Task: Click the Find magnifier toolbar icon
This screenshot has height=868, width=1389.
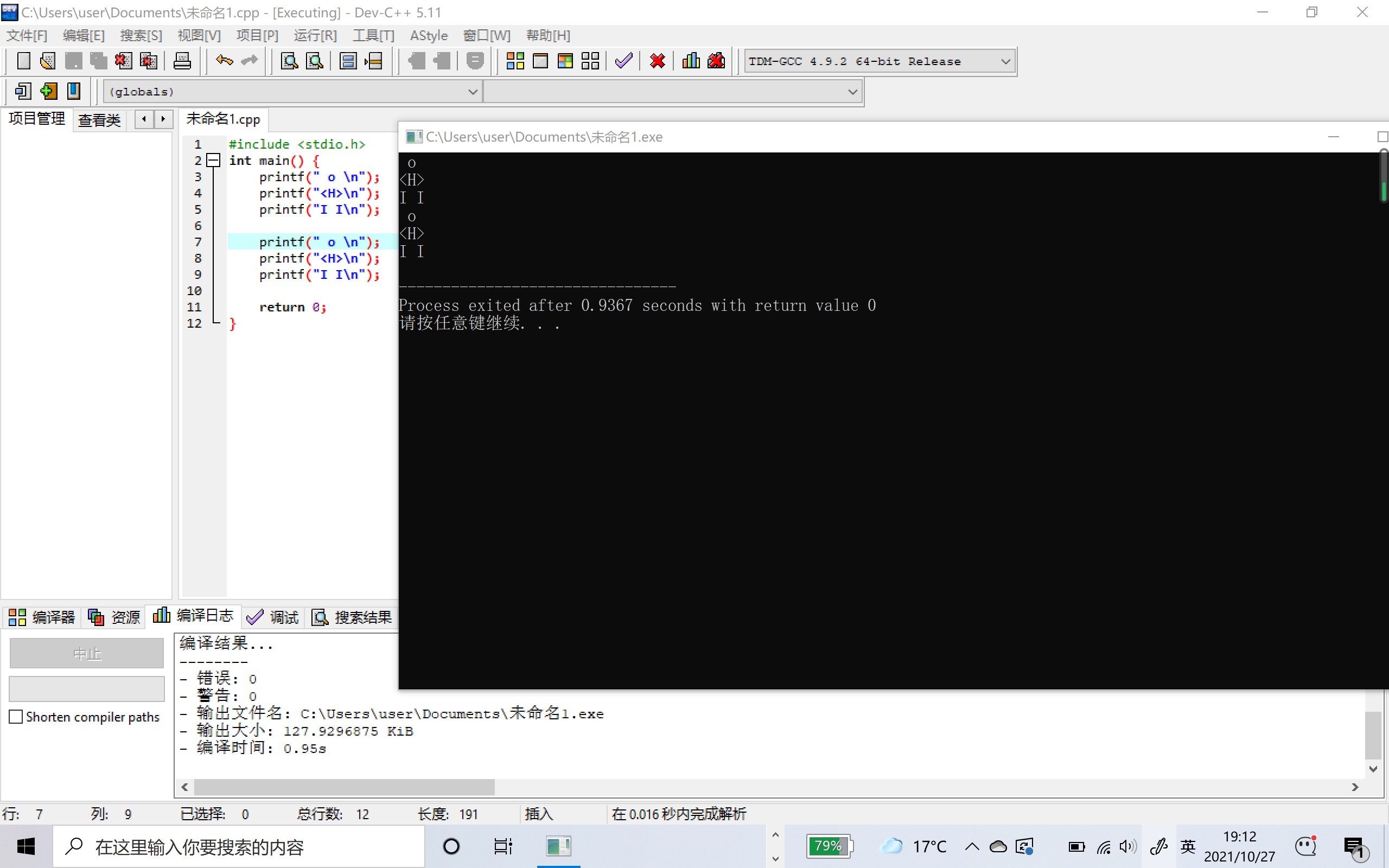Action: click(x=289, y=61)
